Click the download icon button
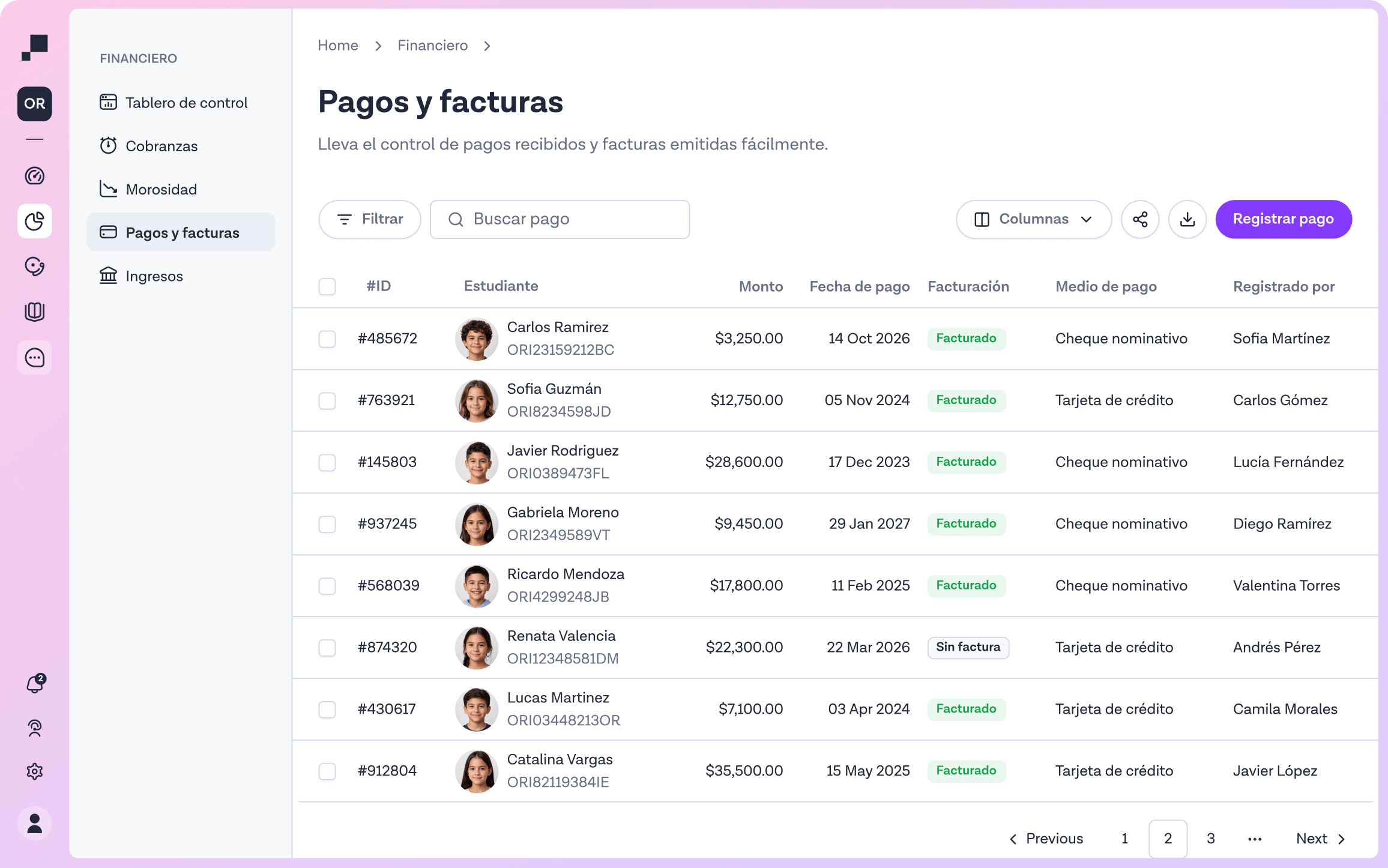1388x868 pixels. point(1187,219)
